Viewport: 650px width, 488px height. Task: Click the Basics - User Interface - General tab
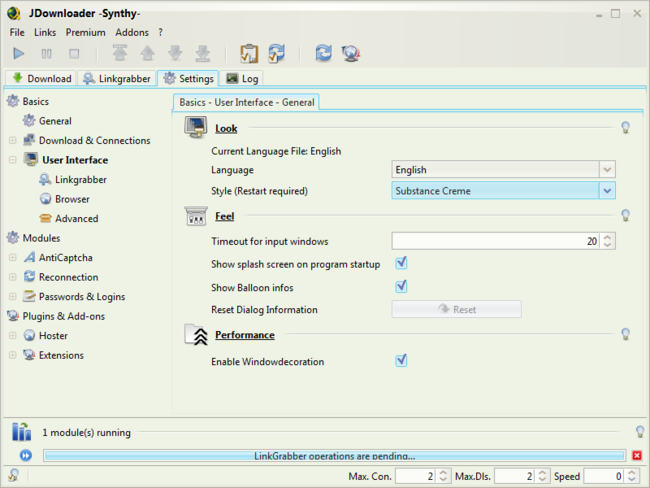pos(246,102)
